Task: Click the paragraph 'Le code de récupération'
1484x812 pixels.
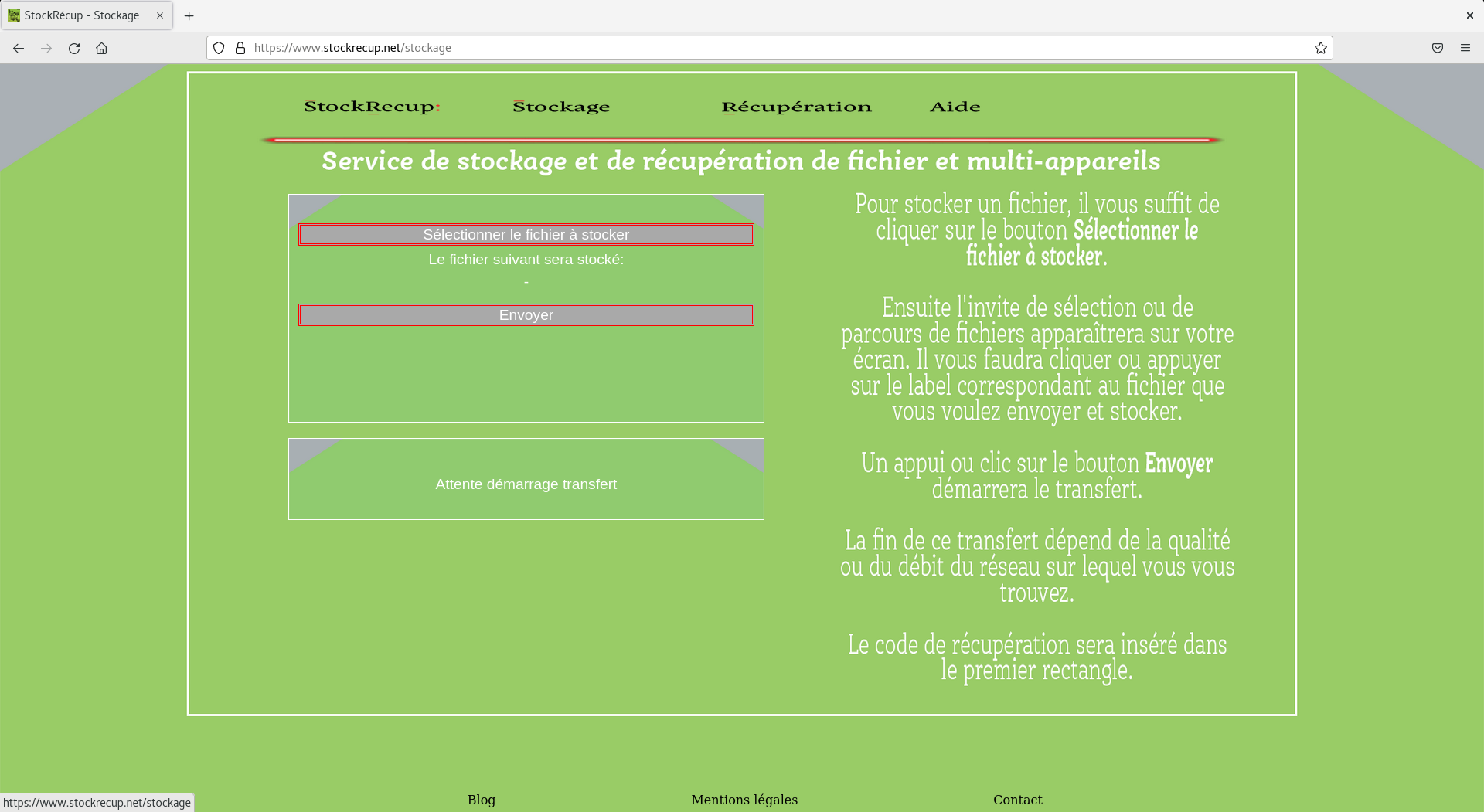Action: (x=1037, y=657)
